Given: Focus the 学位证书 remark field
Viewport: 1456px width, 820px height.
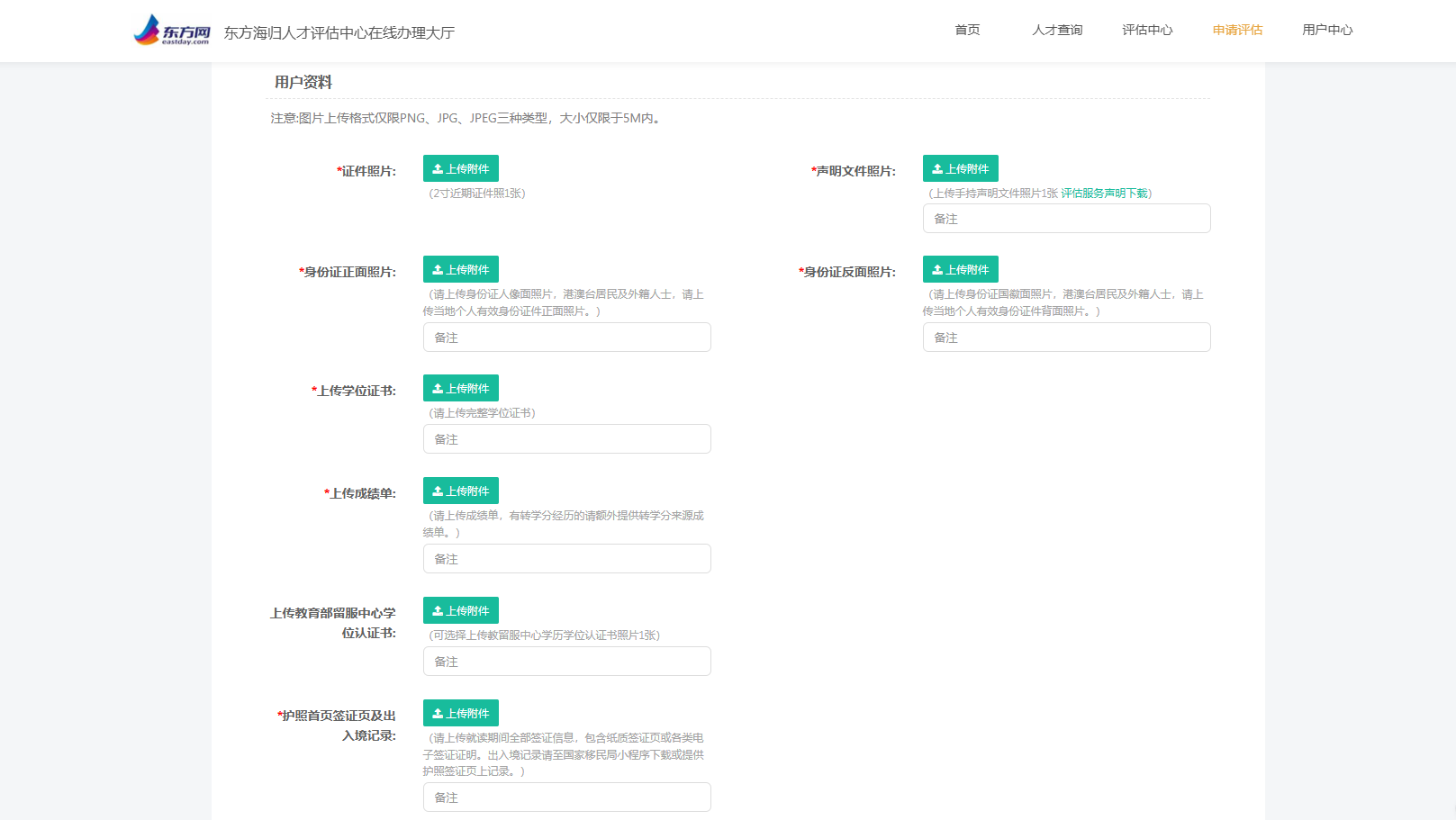Looking at the screenshot, I should (566, 439).
